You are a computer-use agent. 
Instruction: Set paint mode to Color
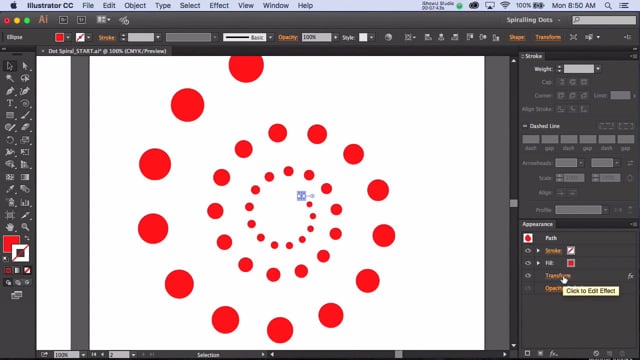[x=8, y=270]
